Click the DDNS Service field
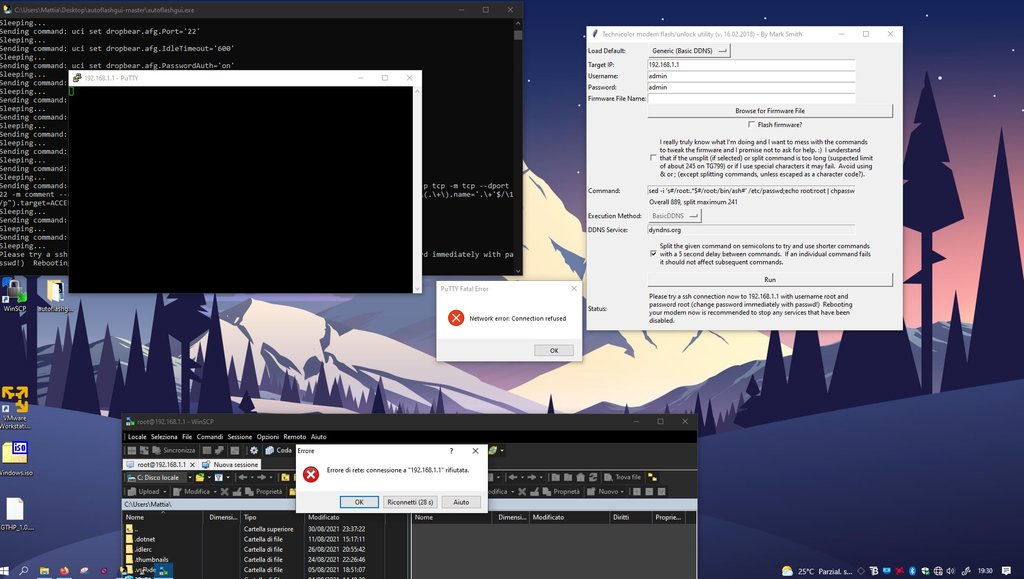1024x579 pixels. 751,230
